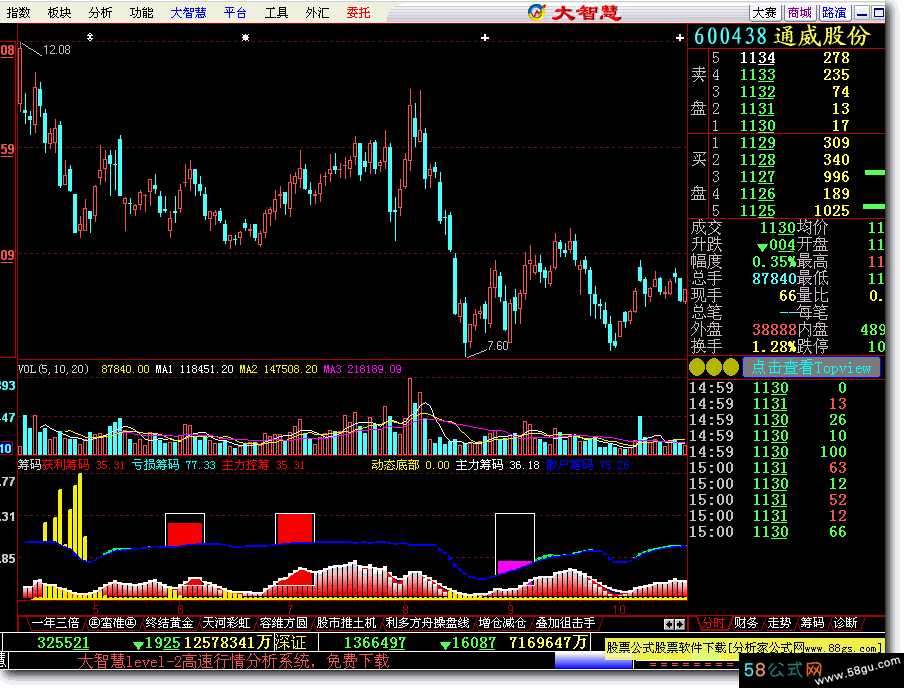The width and height of the screenshot is (904, 688).
Task: Click the 大赛 button in title bar
Action: point(765,12)
